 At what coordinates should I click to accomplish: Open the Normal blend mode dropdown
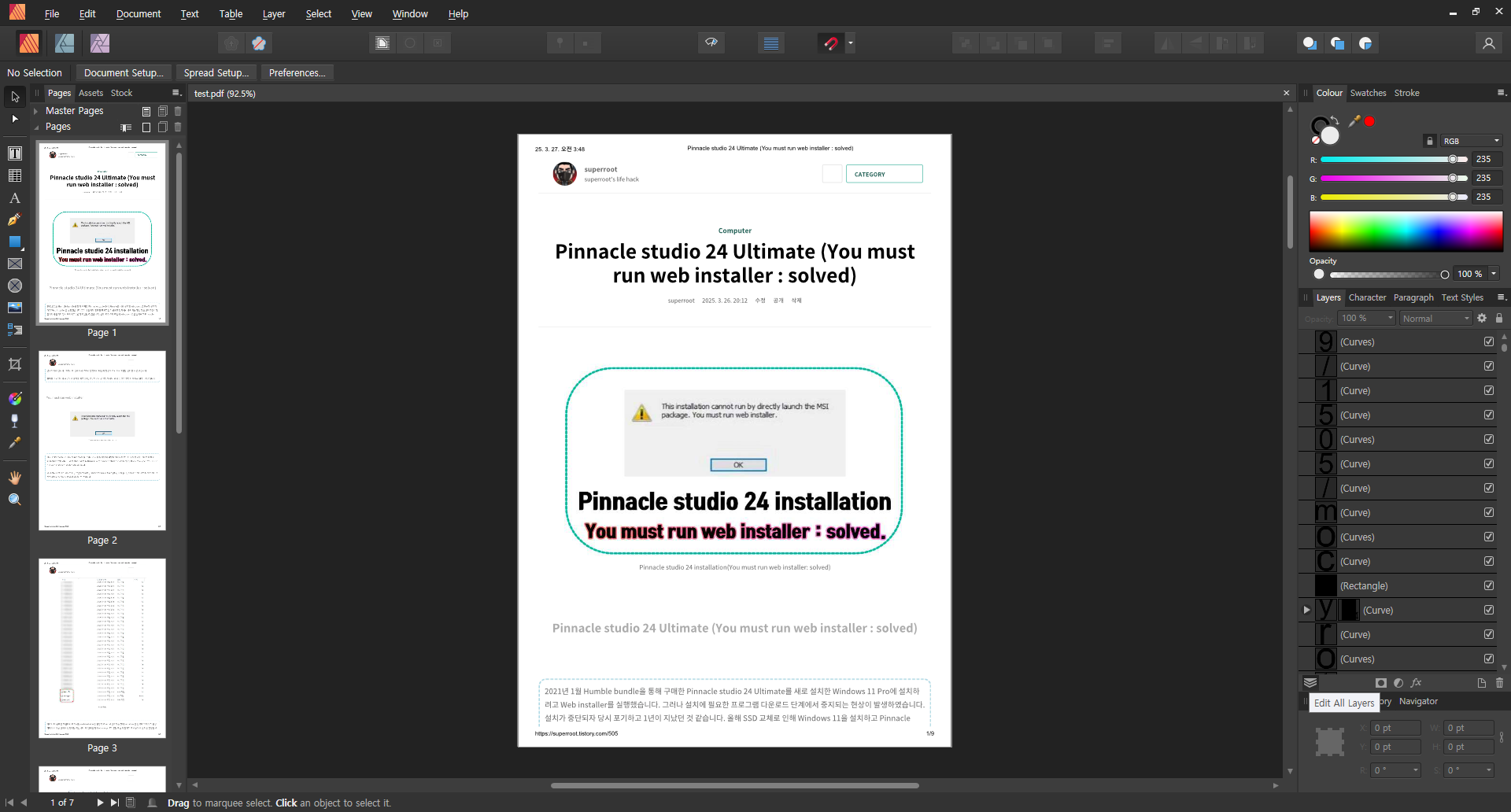[1435, 318]
